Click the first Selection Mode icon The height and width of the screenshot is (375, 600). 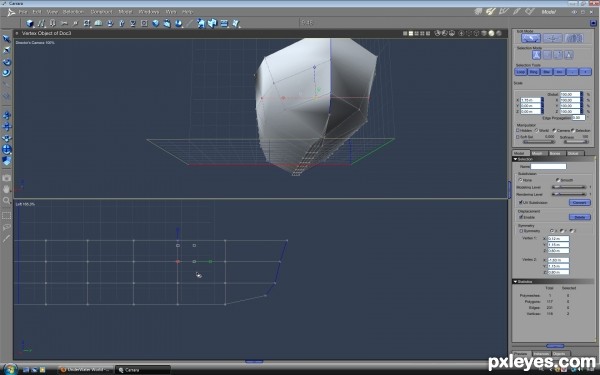(536, 55)
